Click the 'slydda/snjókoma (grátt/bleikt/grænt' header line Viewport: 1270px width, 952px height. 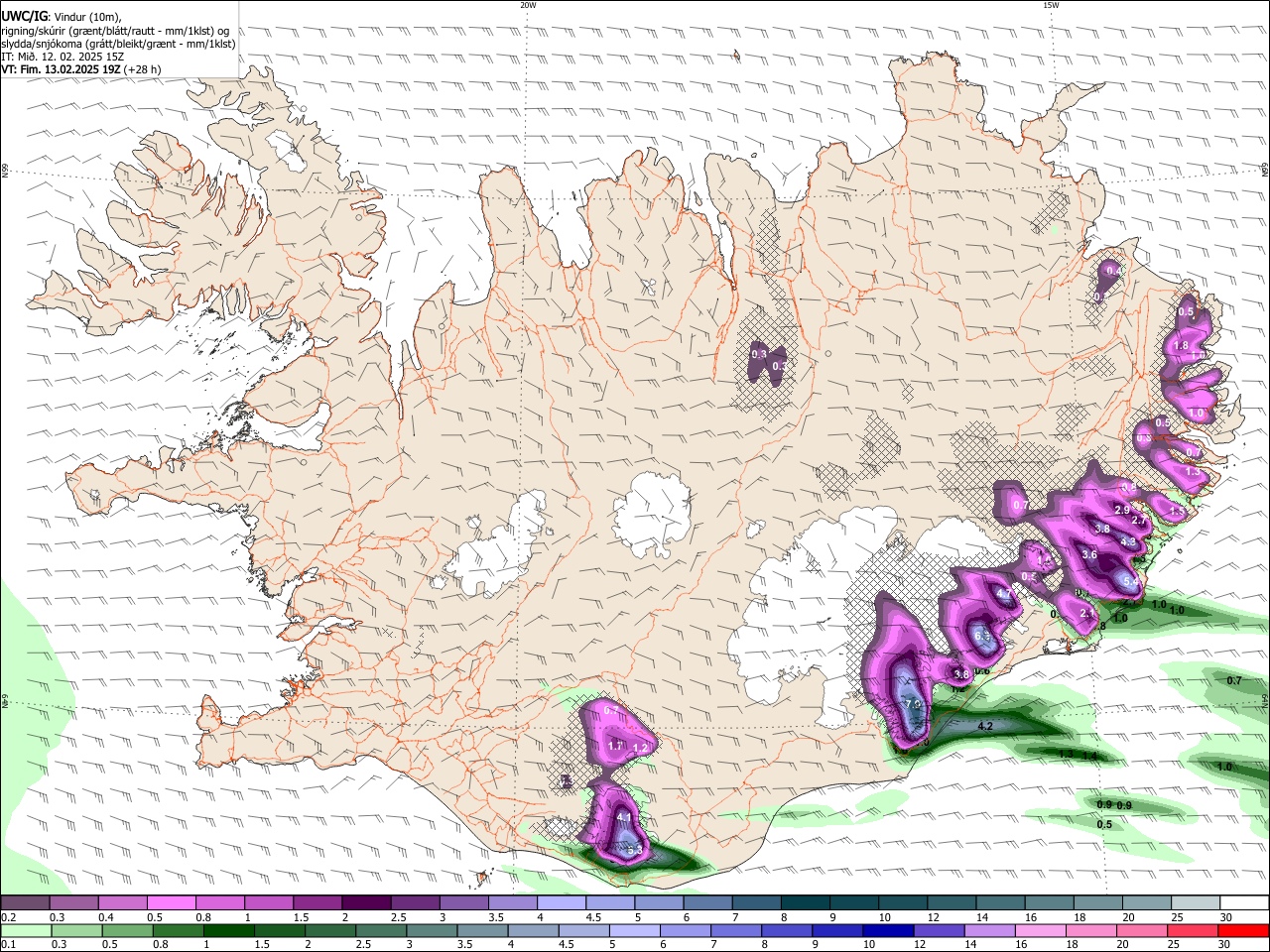click(x=118, y=44)
